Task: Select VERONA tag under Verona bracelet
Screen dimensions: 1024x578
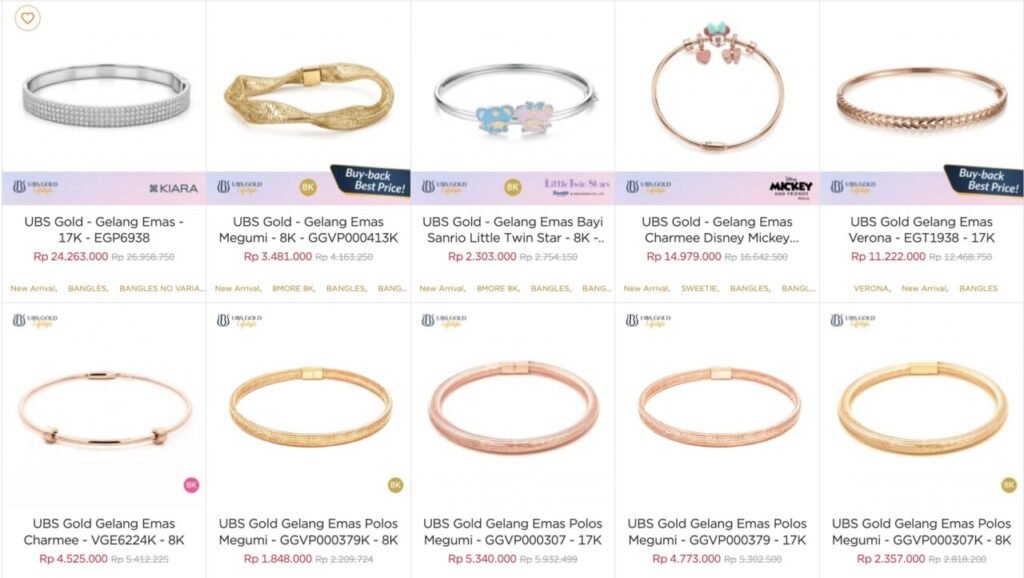Action: (872, 288)
